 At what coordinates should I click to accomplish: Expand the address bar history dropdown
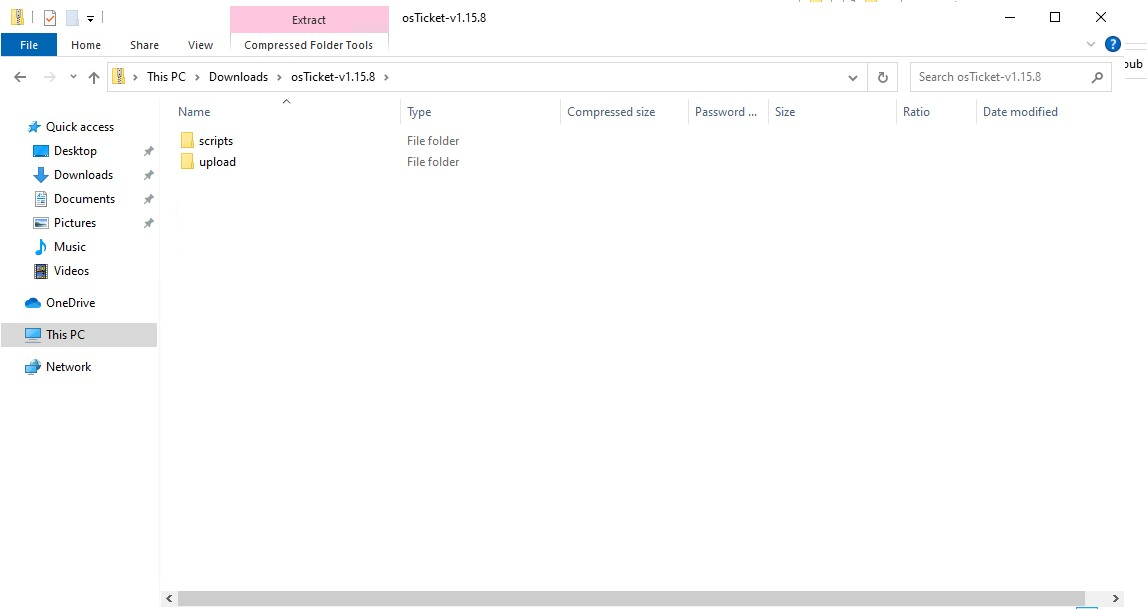coord(852,76)
